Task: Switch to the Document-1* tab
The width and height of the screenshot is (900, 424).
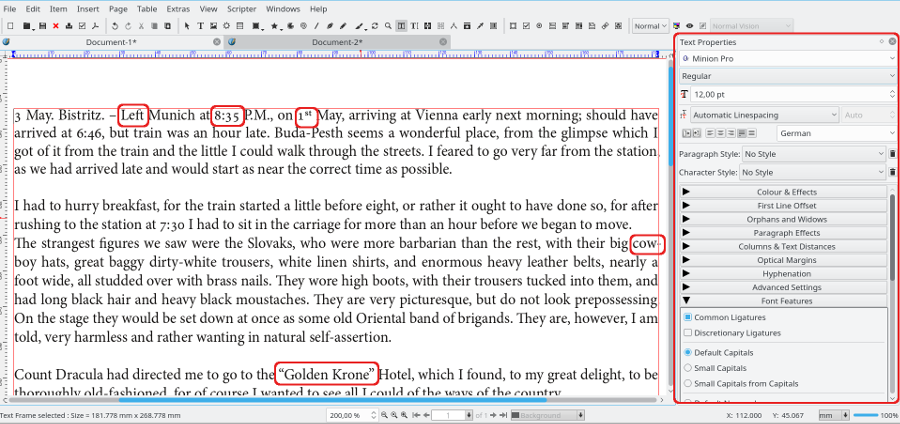Action: tap(111, 42)
